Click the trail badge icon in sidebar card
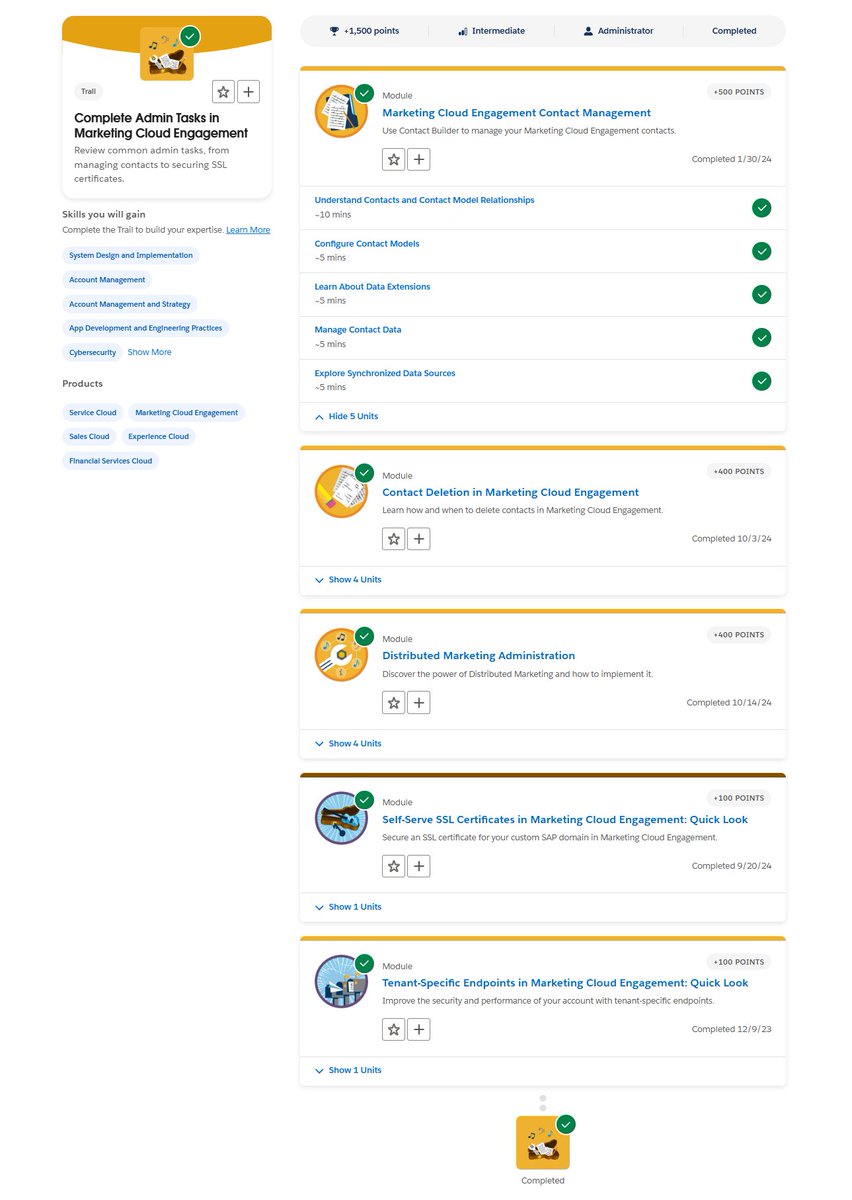852x1200 pixels. [167, 54]
